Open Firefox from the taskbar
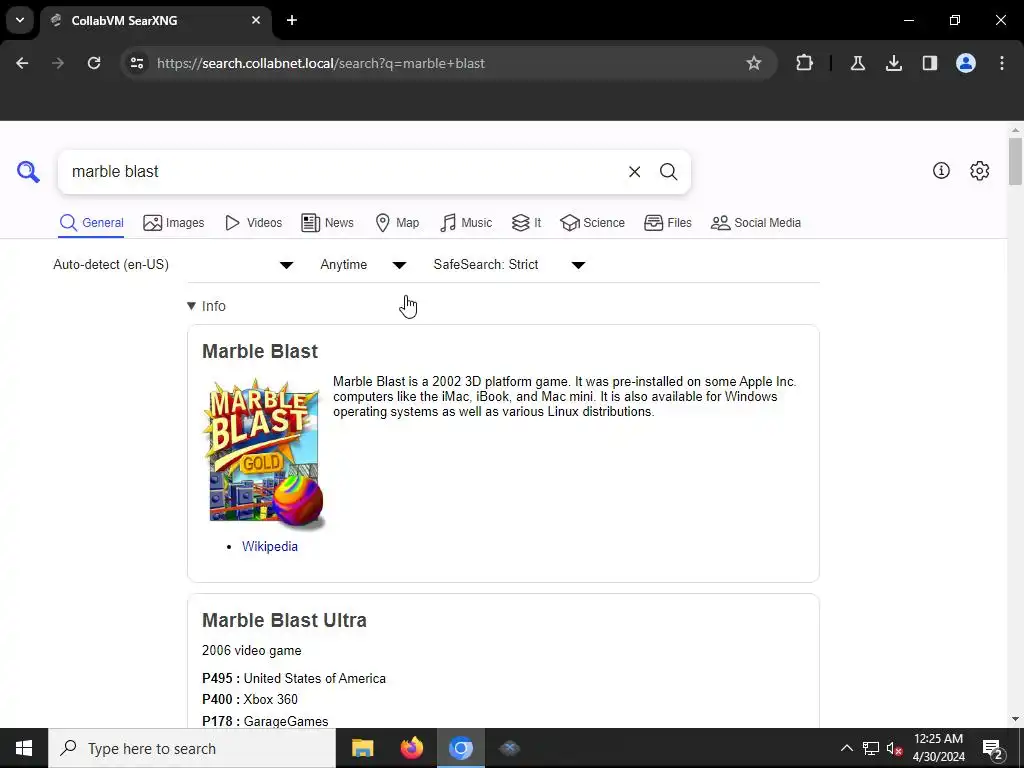This screenshot has width=1024, height=768. (411, 748)
